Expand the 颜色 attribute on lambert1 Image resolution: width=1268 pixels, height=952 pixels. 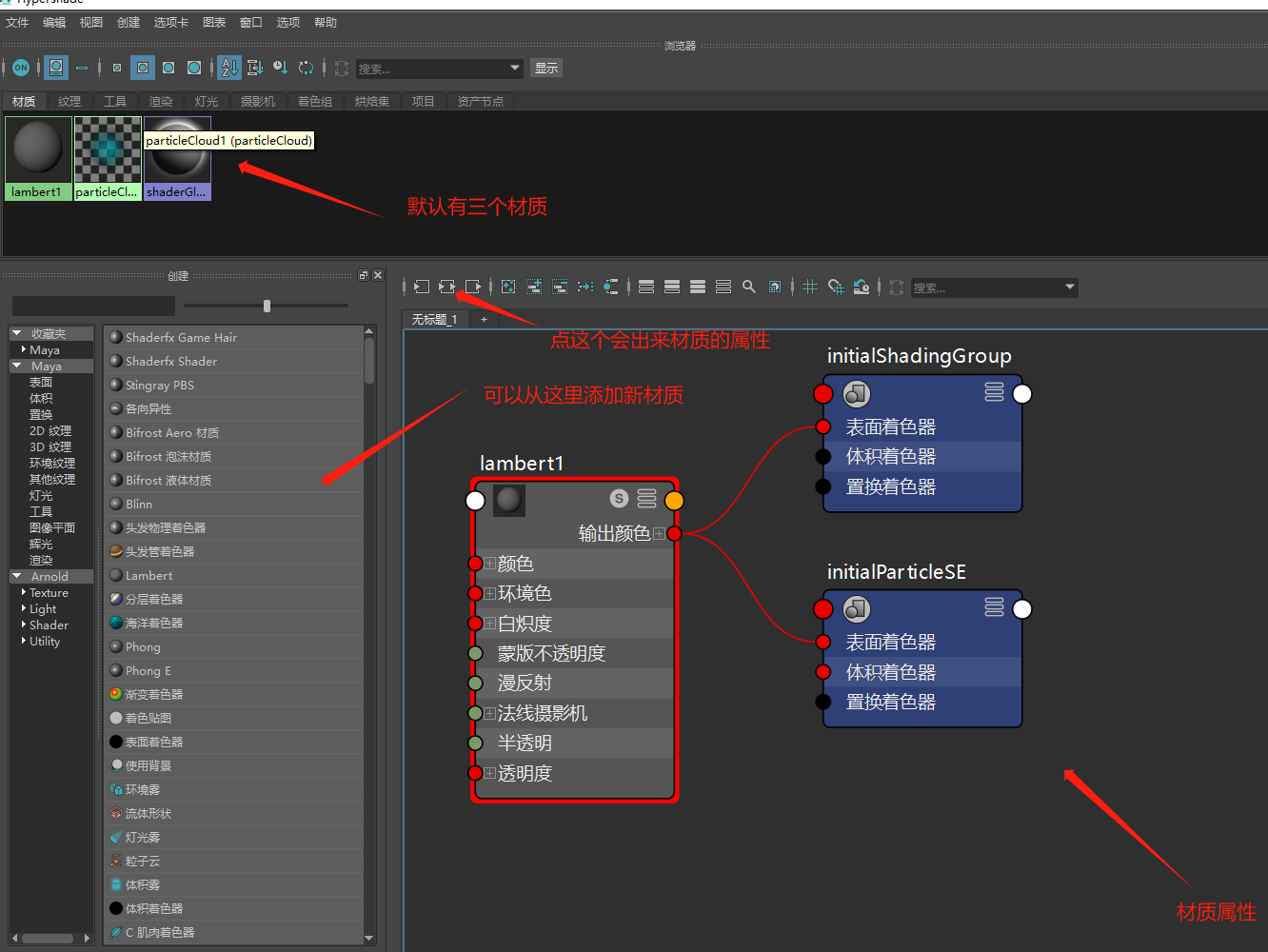(489, 564)
